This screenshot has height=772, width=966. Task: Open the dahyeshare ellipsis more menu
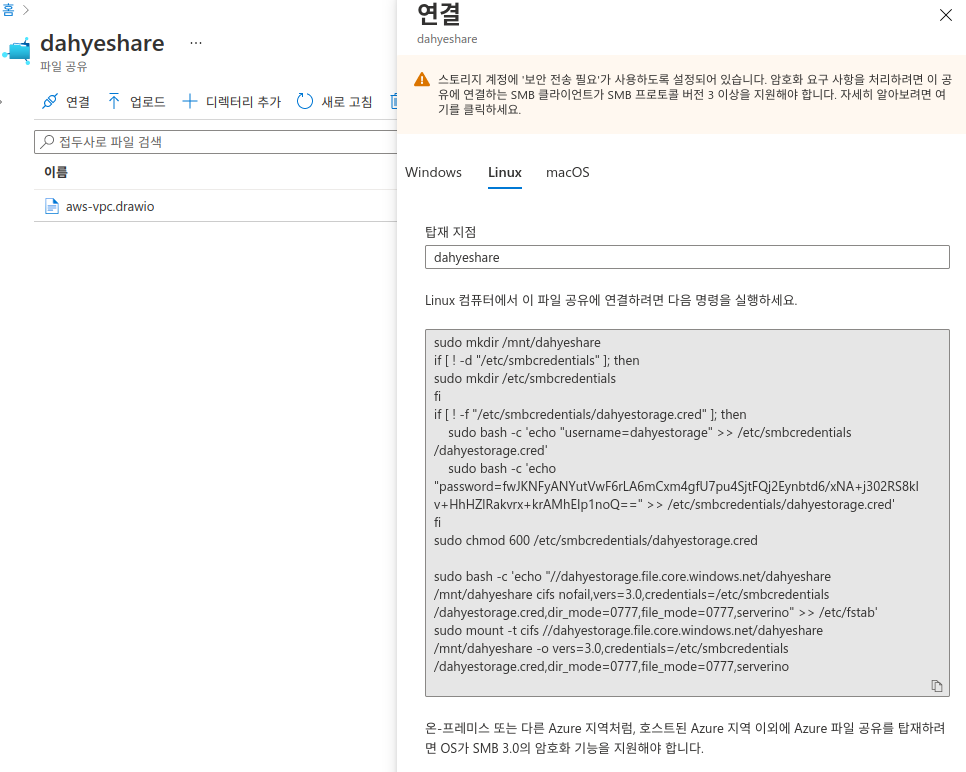click(x=196, y=43)
